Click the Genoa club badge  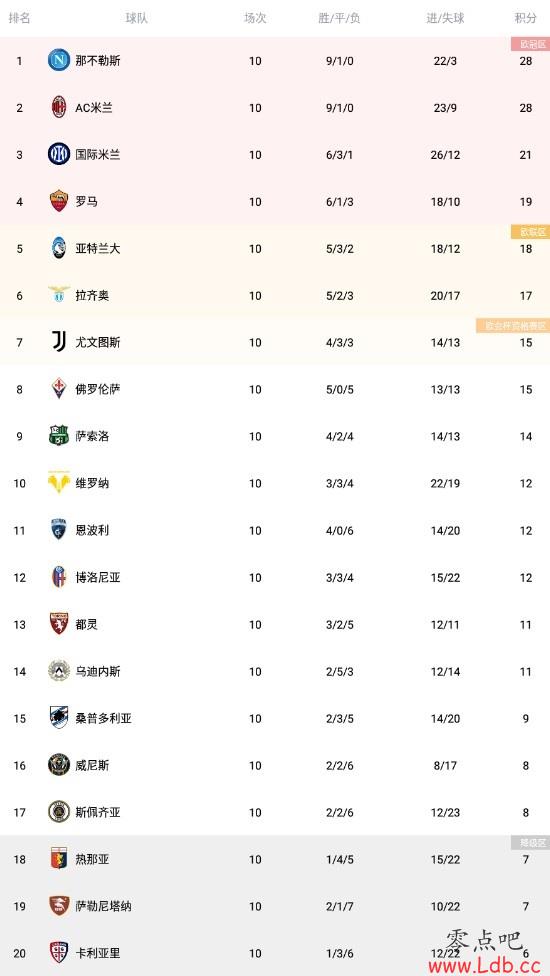click(59, 859)
